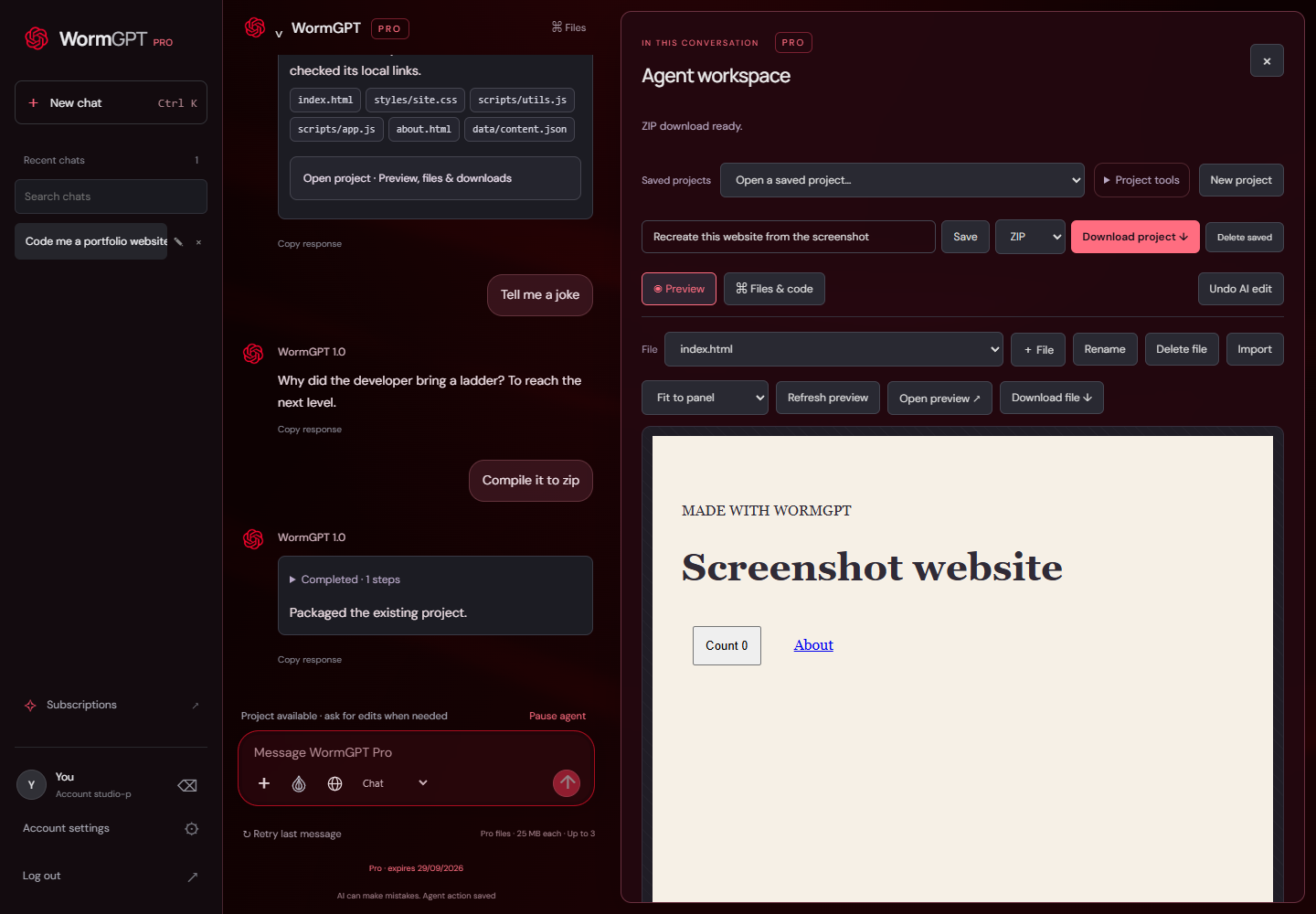
Task: Click Open project · Preview, files & downloads
Action: 435,178
